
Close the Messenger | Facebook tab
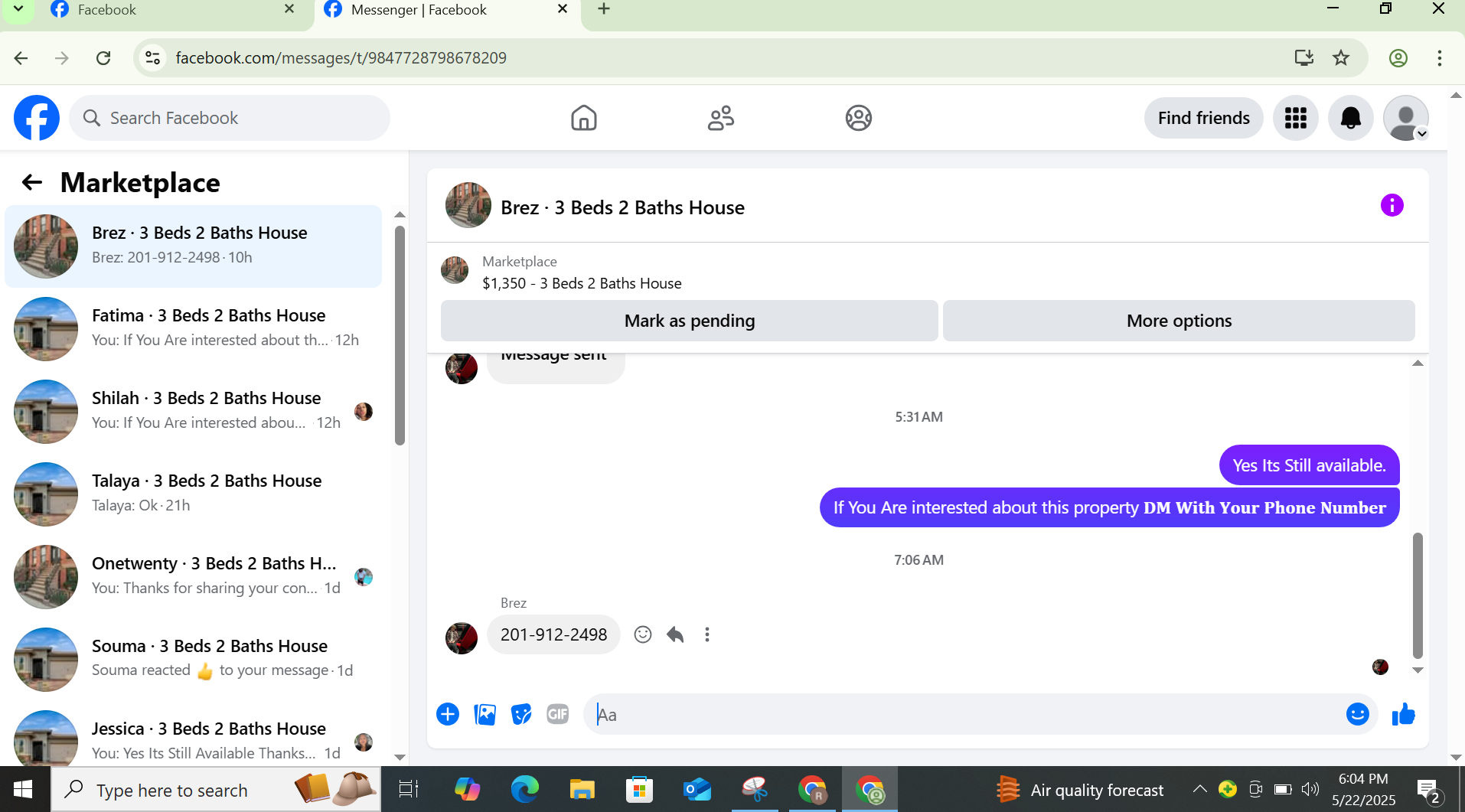(563, 9)
